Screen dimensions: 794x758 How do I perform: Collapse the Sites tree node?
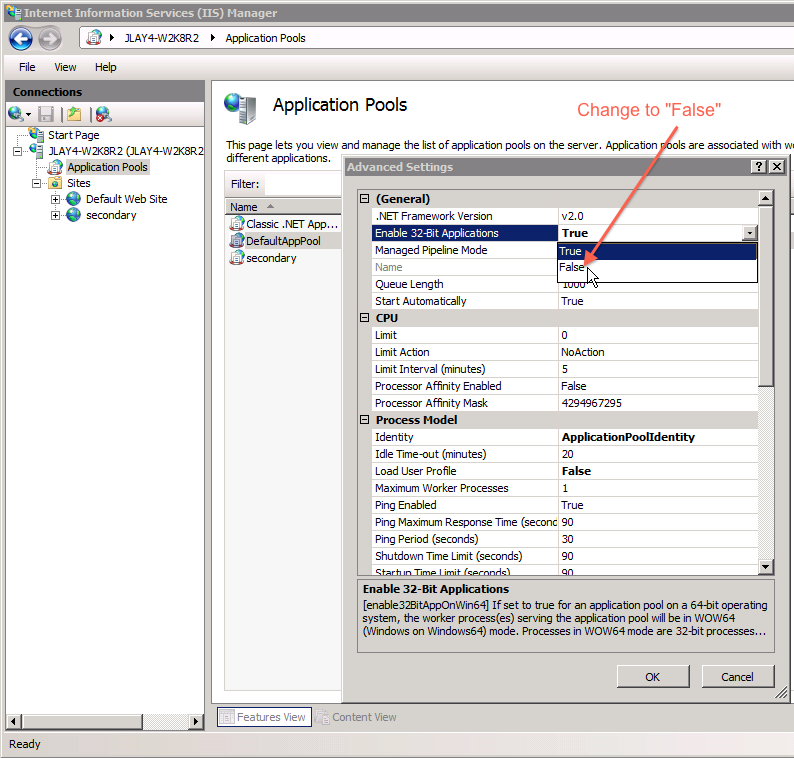pos(36,183)
